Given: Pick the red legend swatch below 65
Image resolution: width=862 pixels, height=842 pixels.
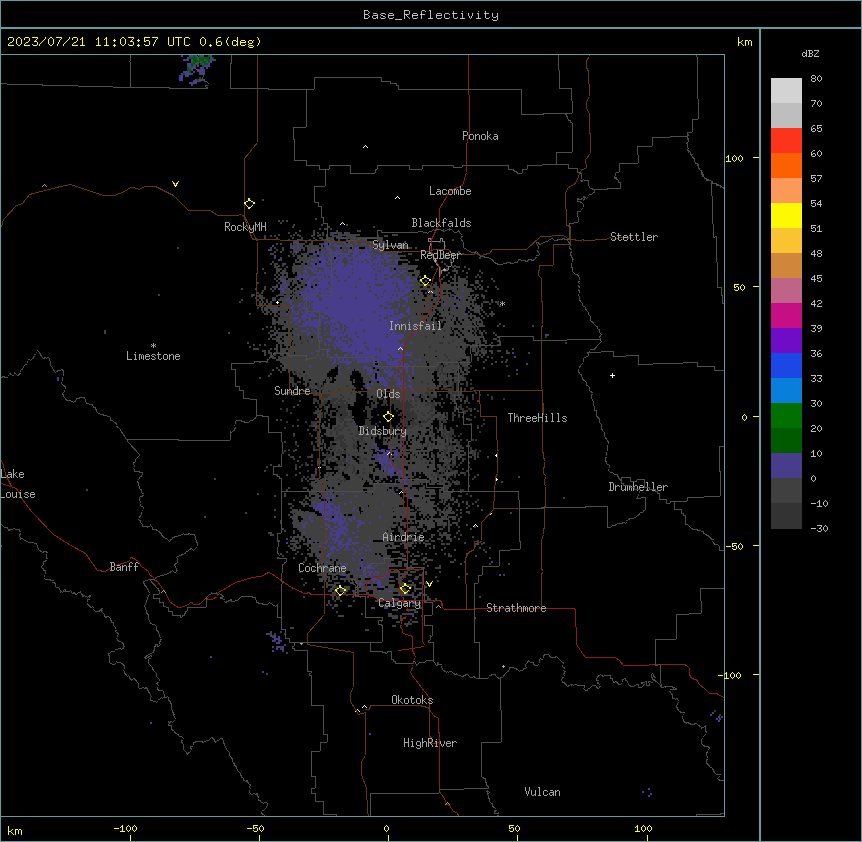Looking at the screenshot, I should tap(786, 140).
